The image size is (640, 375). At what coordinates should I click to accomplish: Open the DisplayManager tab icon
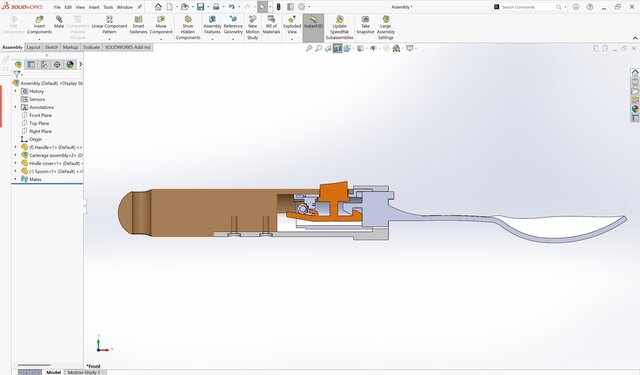(70, 64)
